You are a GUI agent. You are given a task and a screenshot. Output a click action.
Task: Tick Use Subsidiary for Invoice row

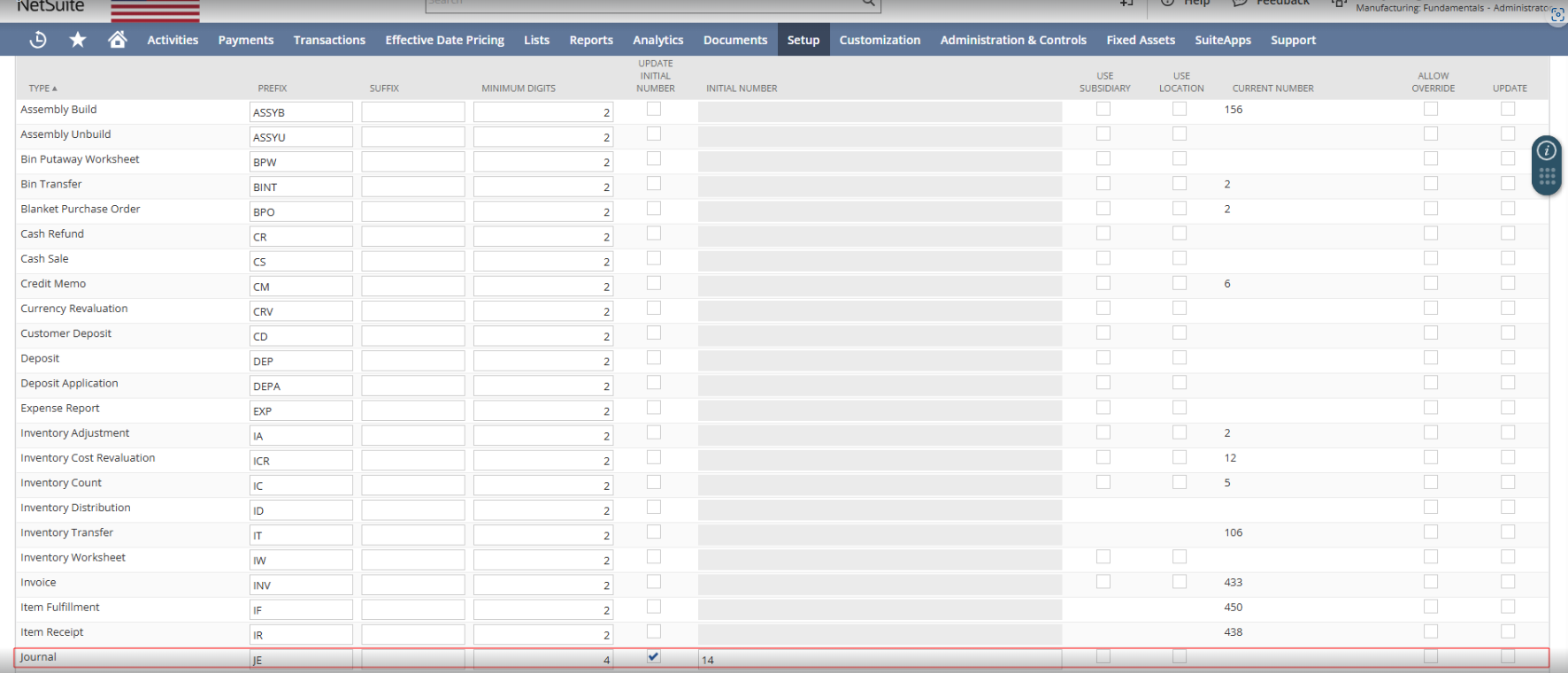[x=1103, y=582]
